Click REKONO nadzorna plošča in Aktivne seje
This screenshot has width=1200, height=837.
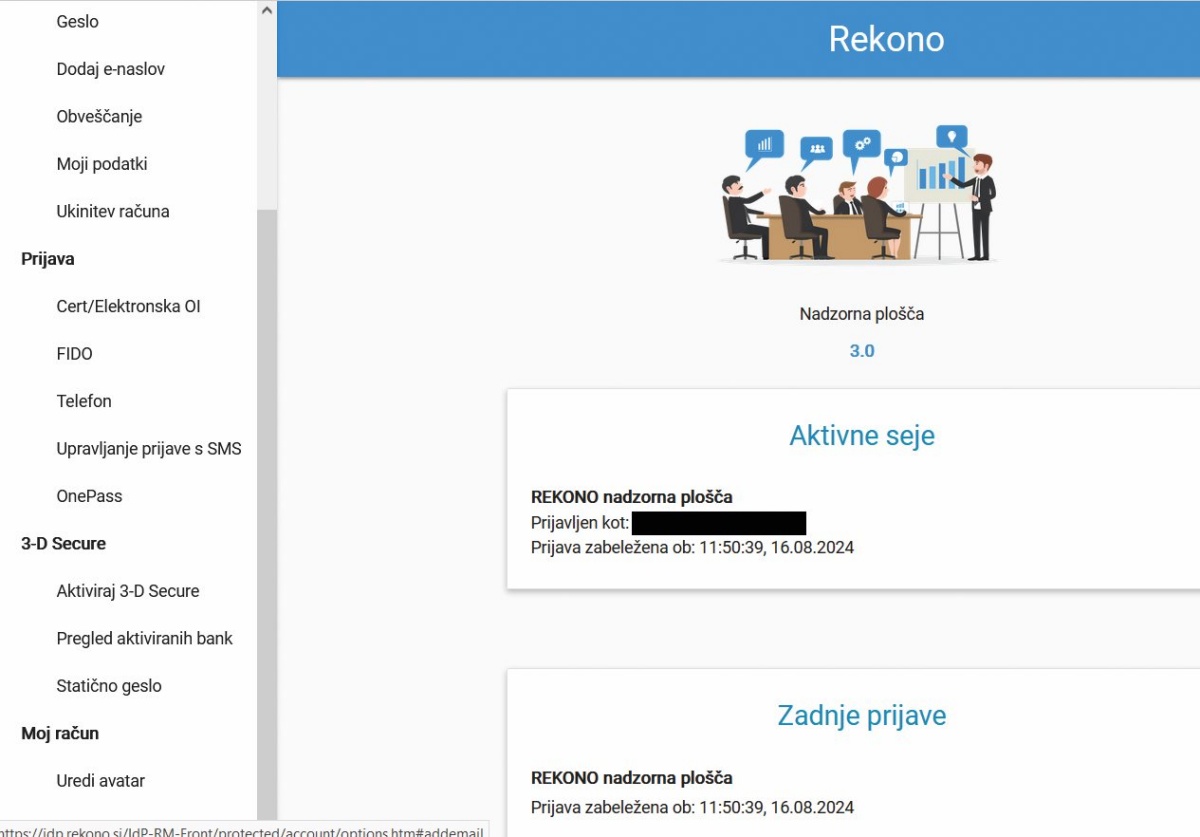click(631, 497)
